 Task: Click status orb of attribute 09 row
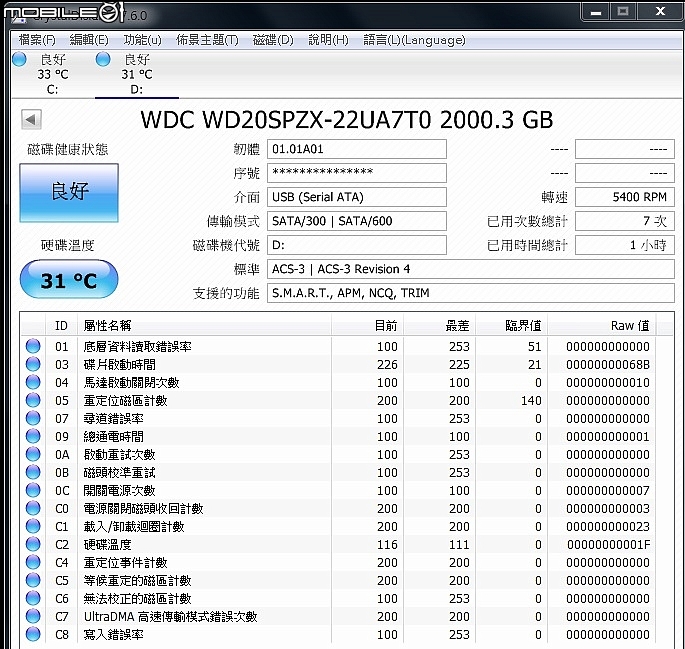point(33,436)
